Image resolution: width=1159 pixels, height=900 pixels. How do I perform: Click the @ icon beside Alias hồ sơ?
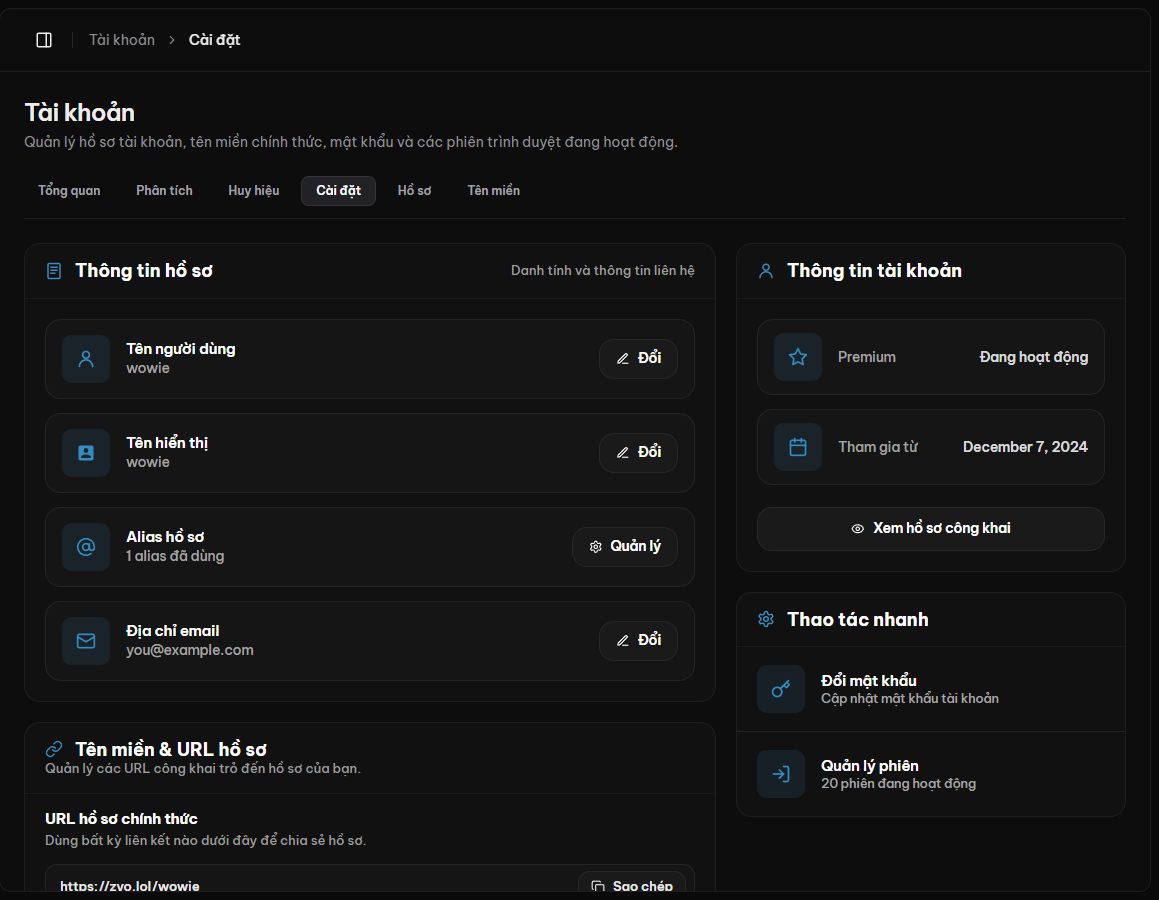pos(86,547)
